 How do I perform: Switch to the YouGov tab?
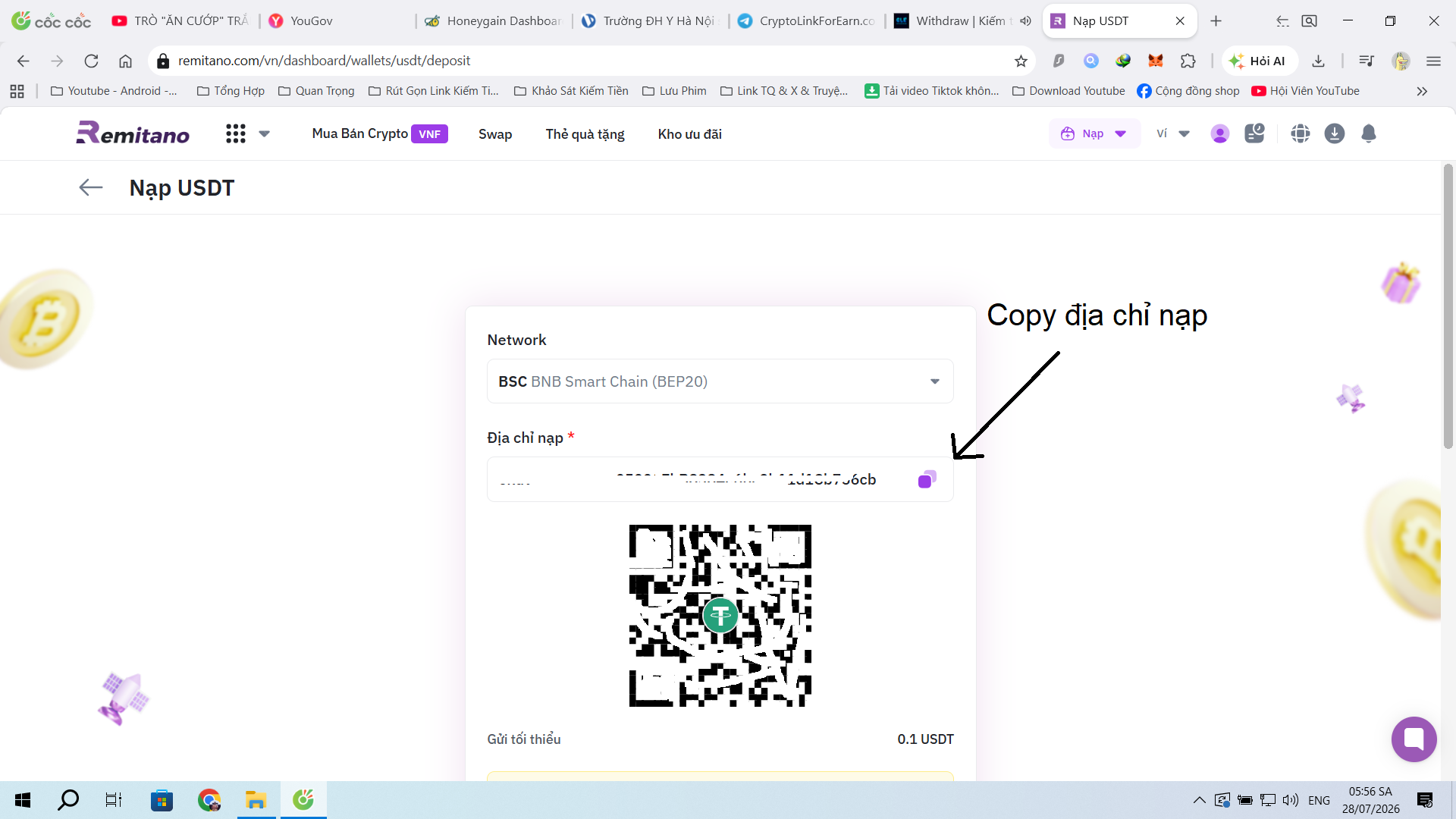(x=337, y=21)
